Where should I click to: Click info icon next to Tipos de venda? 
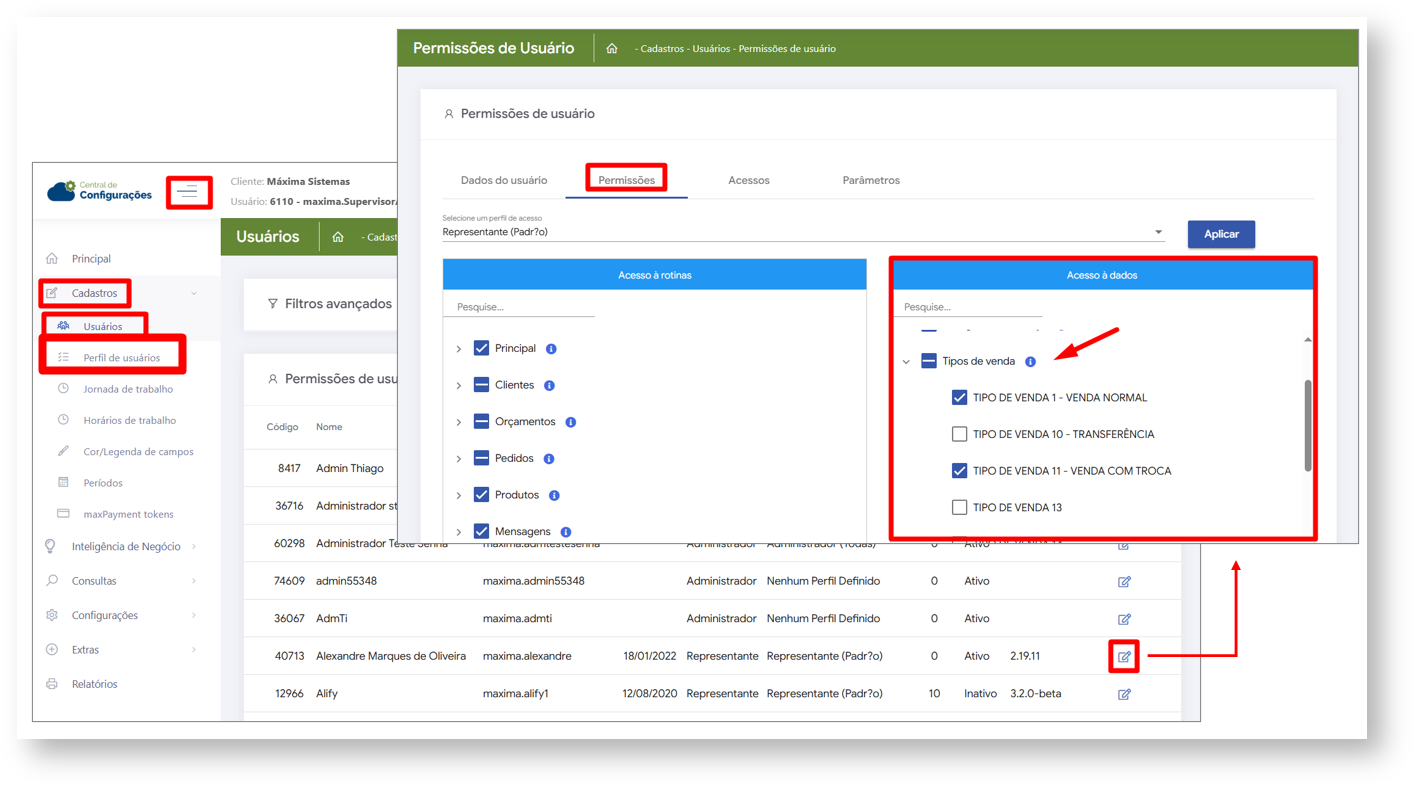1030,362
